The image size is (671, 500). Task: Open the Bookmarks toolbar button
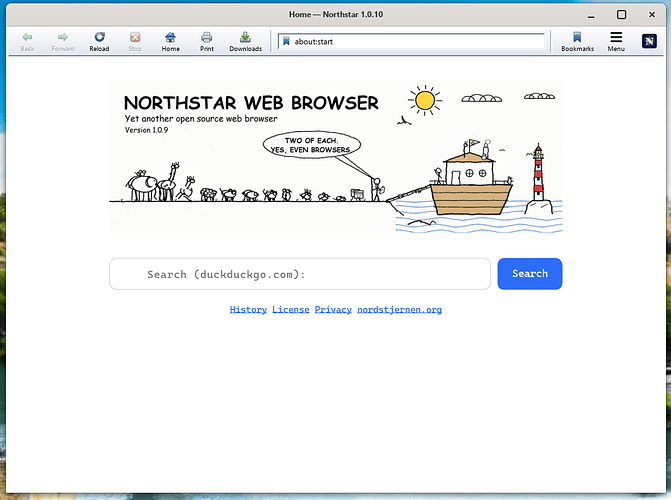coord(577,42)
